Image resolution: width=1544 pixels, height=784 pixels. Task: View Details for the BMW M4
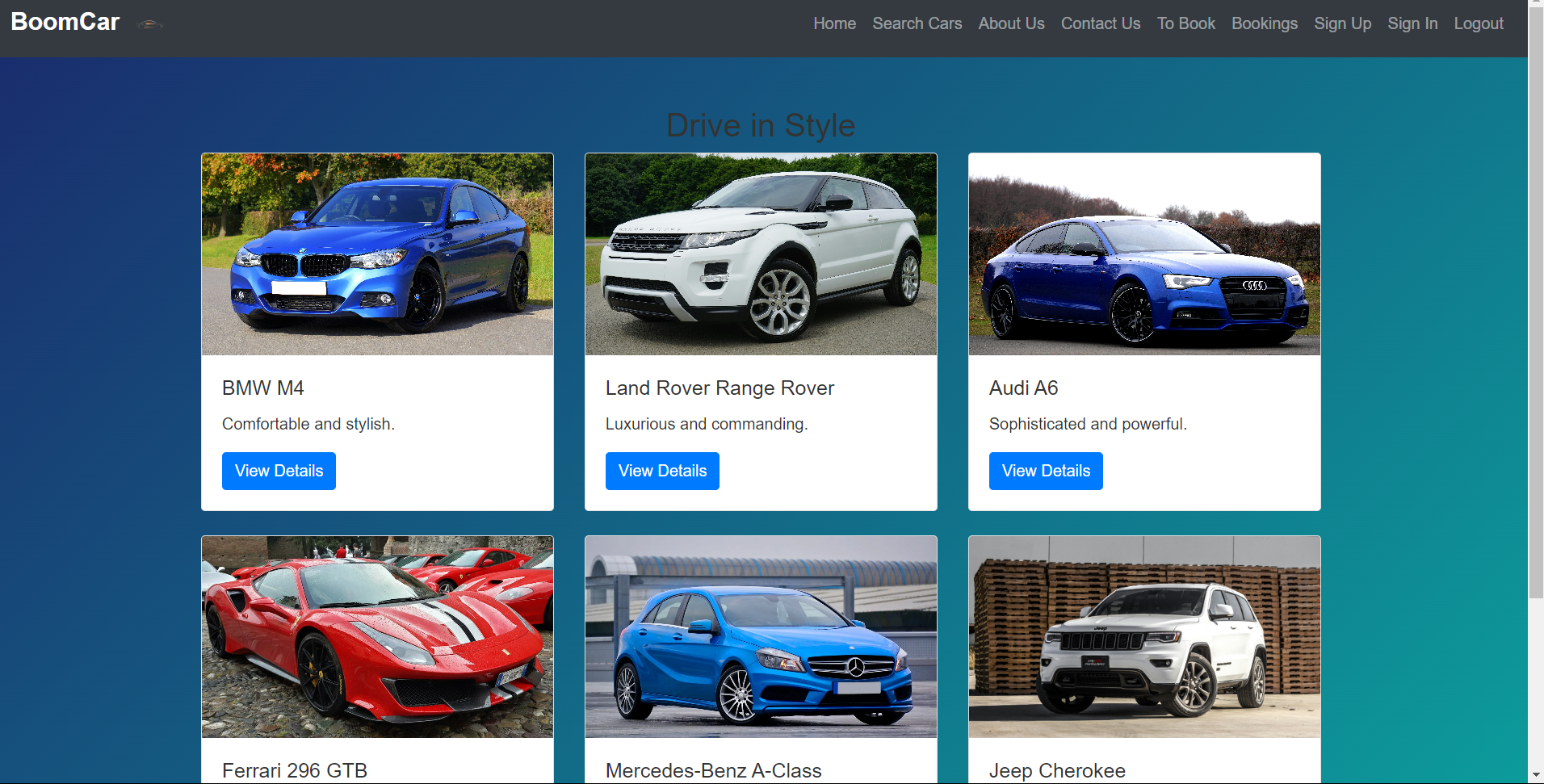click(279, 471)
